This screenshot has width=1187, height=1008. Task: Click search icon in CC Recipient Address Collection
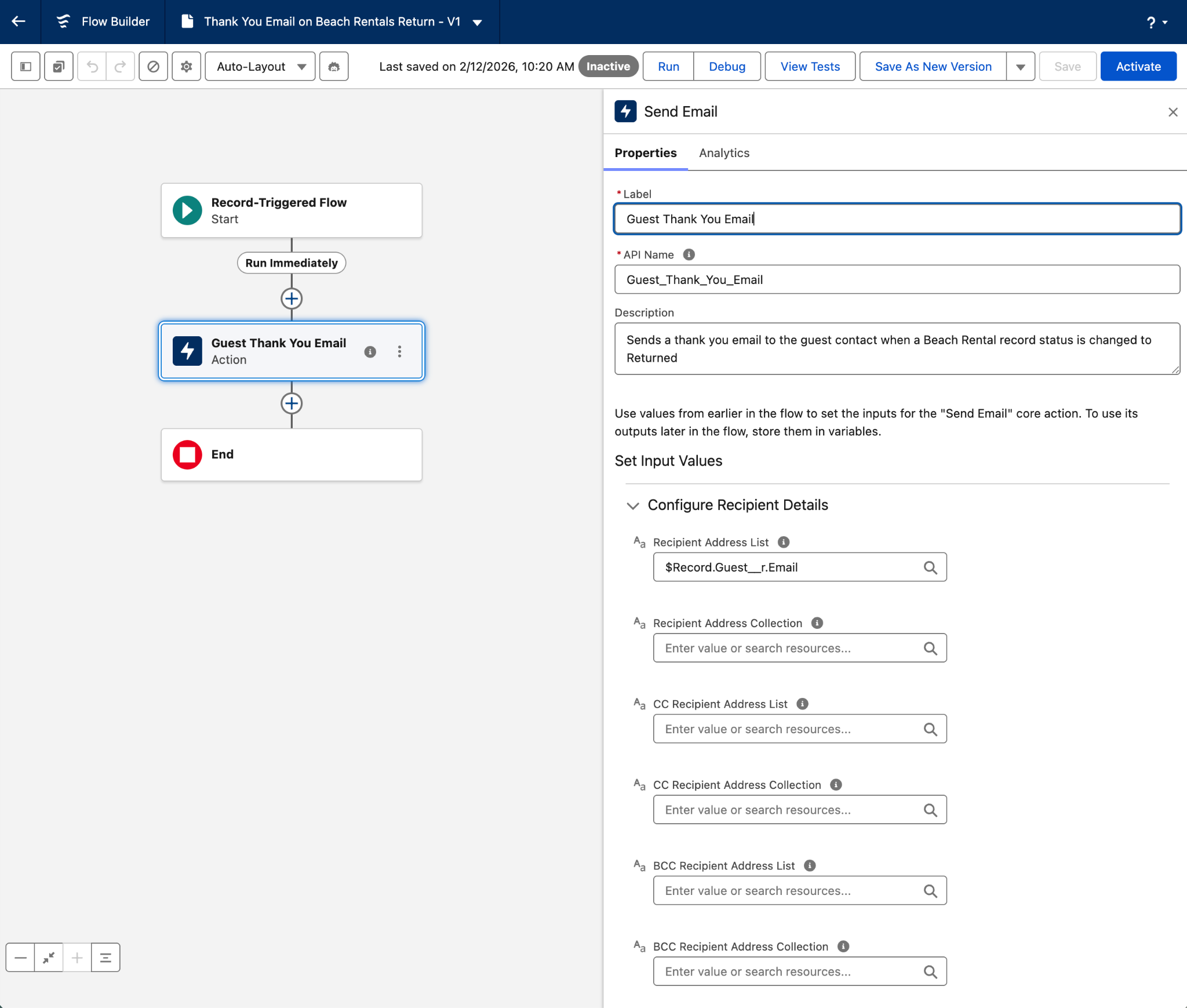point(930,810)
